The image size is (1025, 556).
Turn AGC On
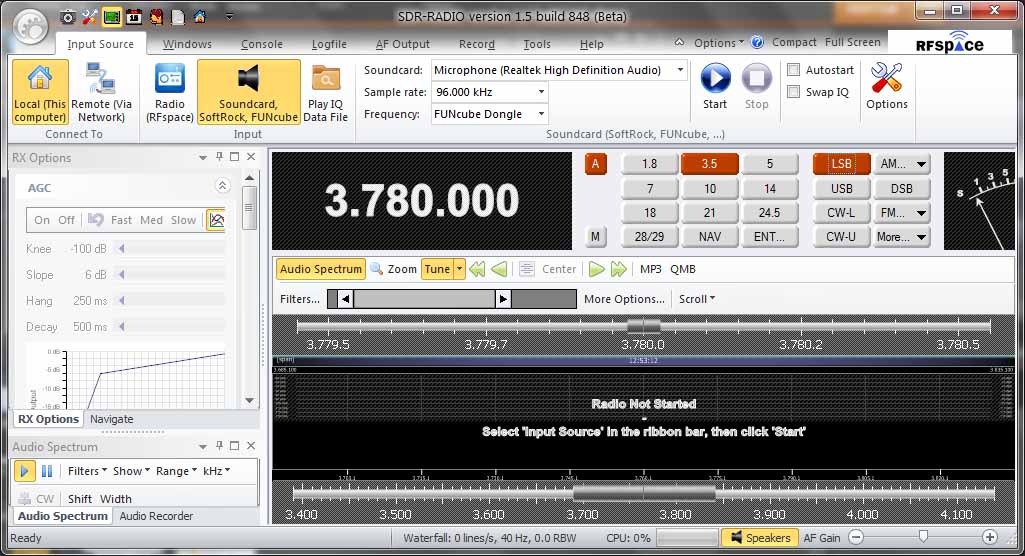click(x=42, y=220)
